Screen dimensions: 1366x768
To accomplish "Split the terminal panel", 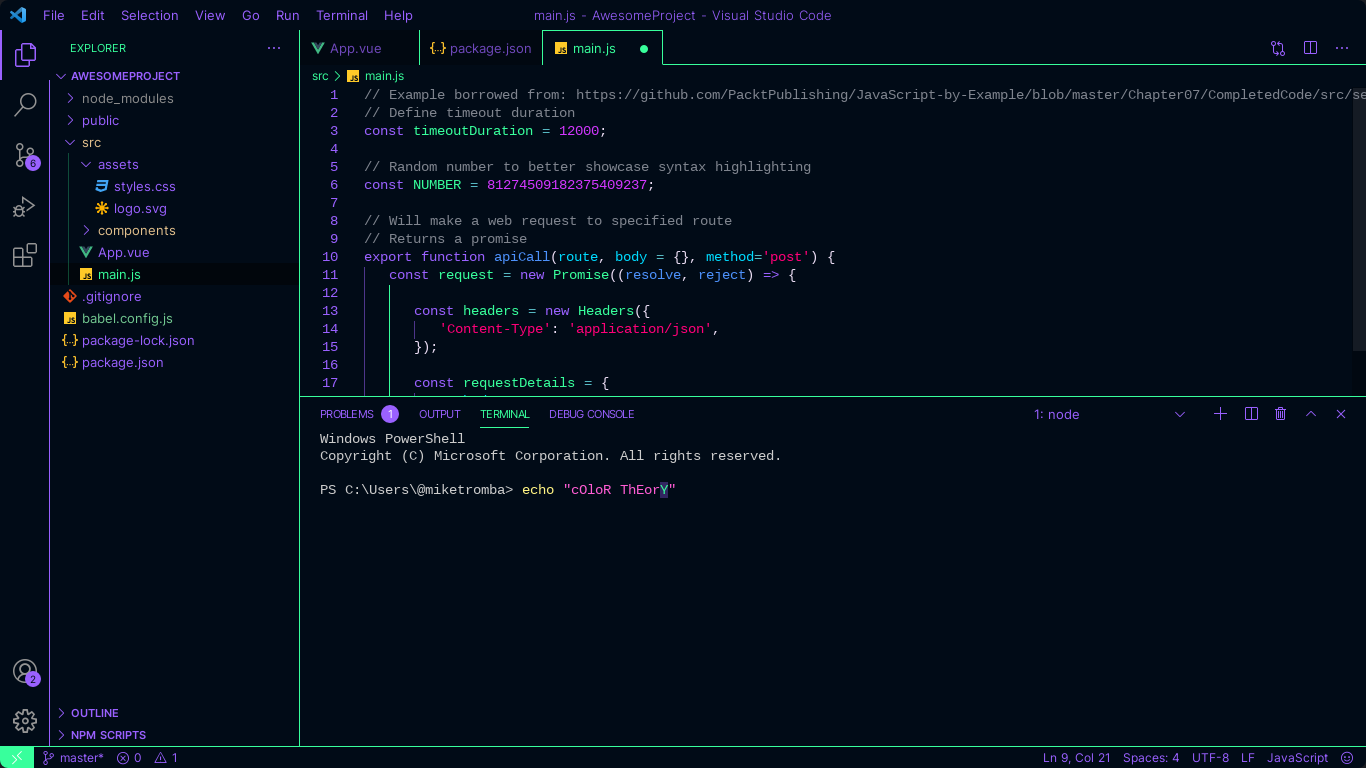I will (1251, 414).
